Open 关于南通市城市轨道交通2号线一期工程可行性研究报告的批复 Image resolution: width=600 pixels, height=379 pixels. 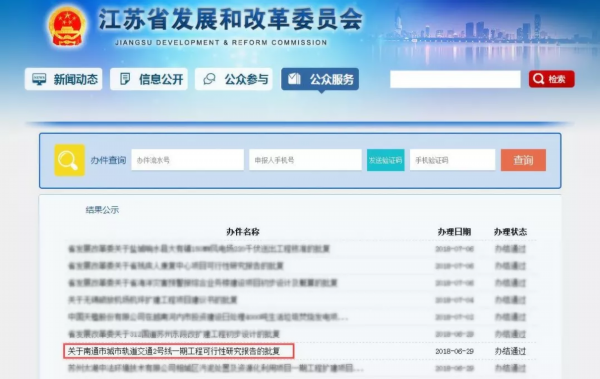tap(174, 351)
